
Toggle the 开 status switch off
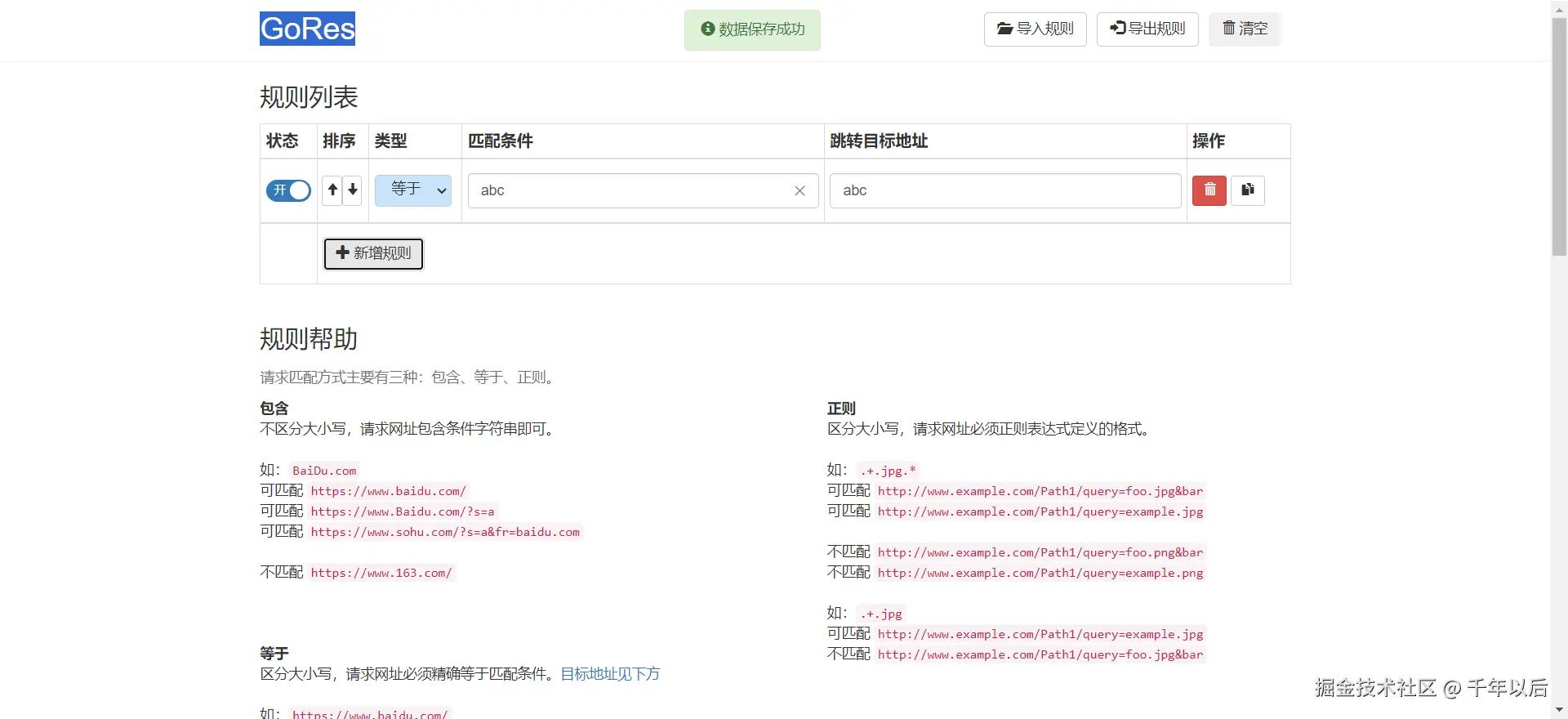(x=288, y=190)
